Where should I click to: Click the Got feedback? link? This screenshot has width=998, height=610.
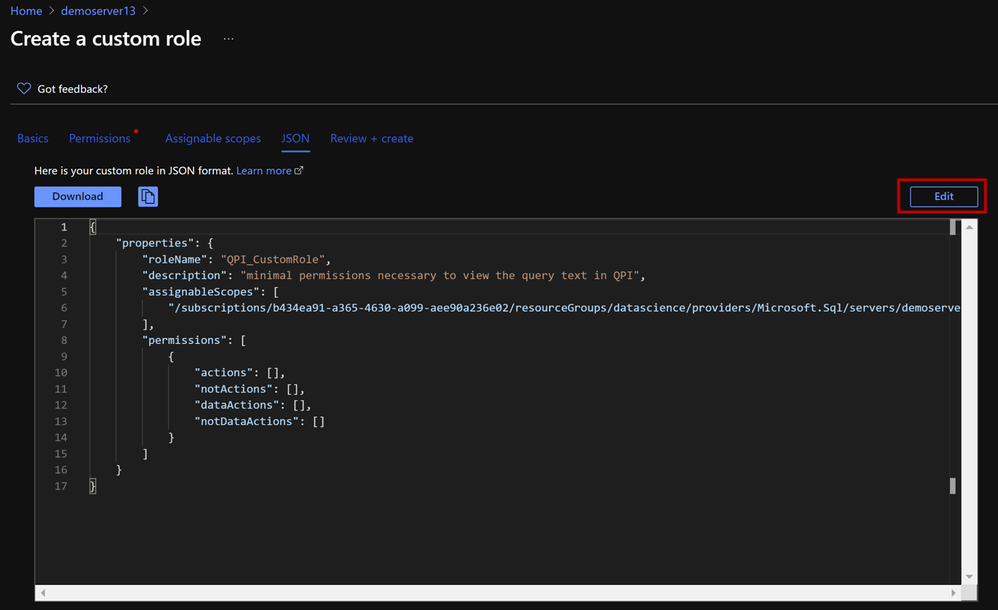tap(73, 89)
